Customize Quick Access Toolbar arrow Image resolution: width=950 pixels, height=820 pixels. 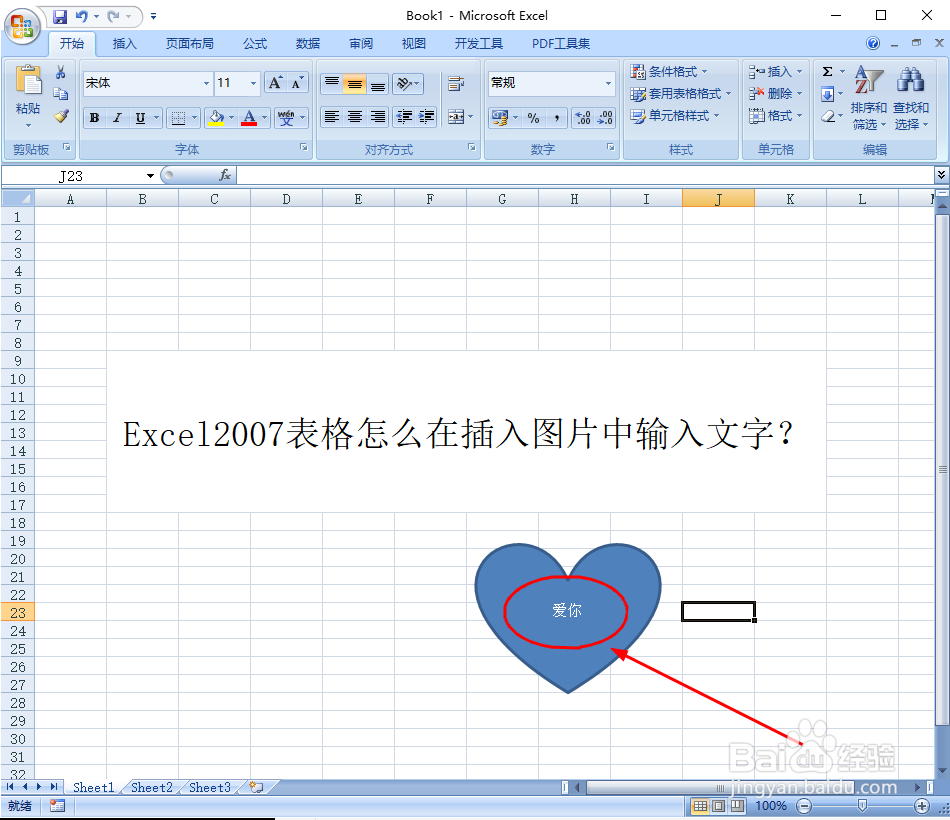[153, 16]
